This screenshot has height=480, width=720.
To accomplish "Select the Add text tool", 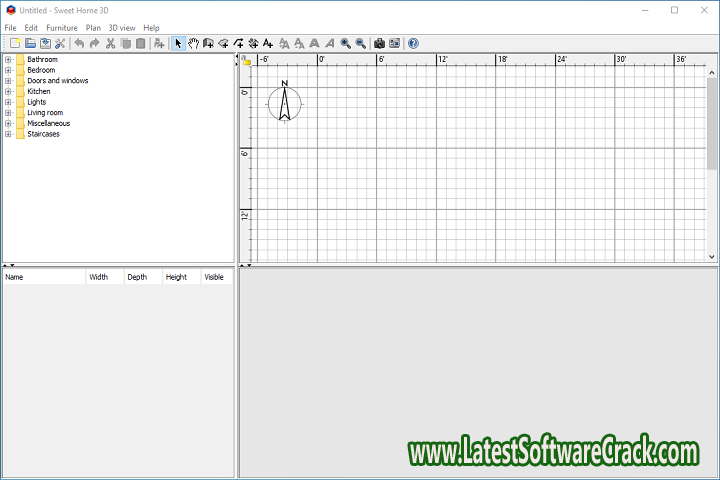I will [268, 43].
